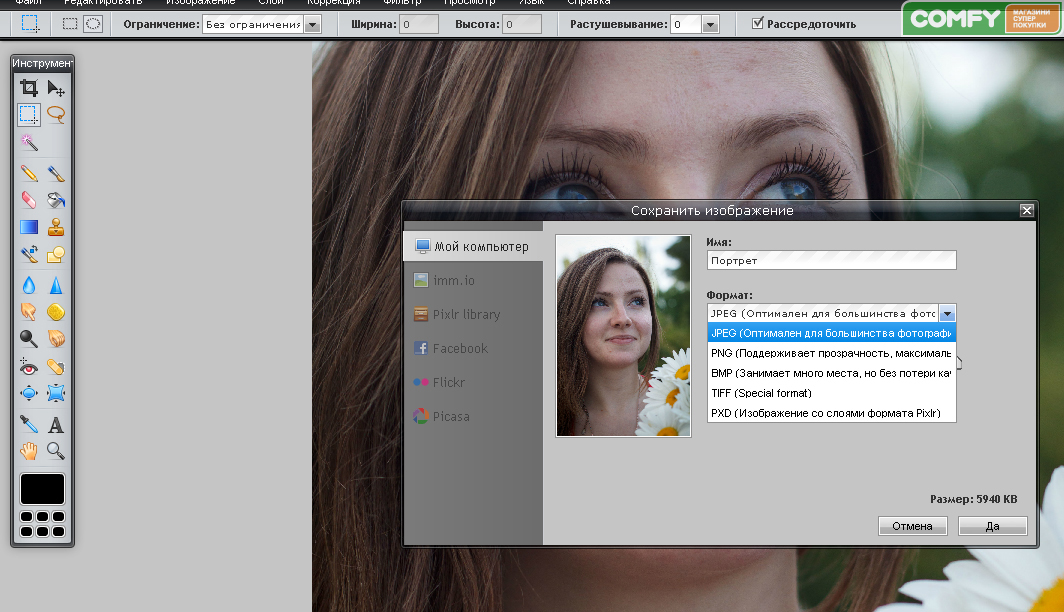
Task: Click the portrait preview thumbnail
Action: tap(623, 336)
